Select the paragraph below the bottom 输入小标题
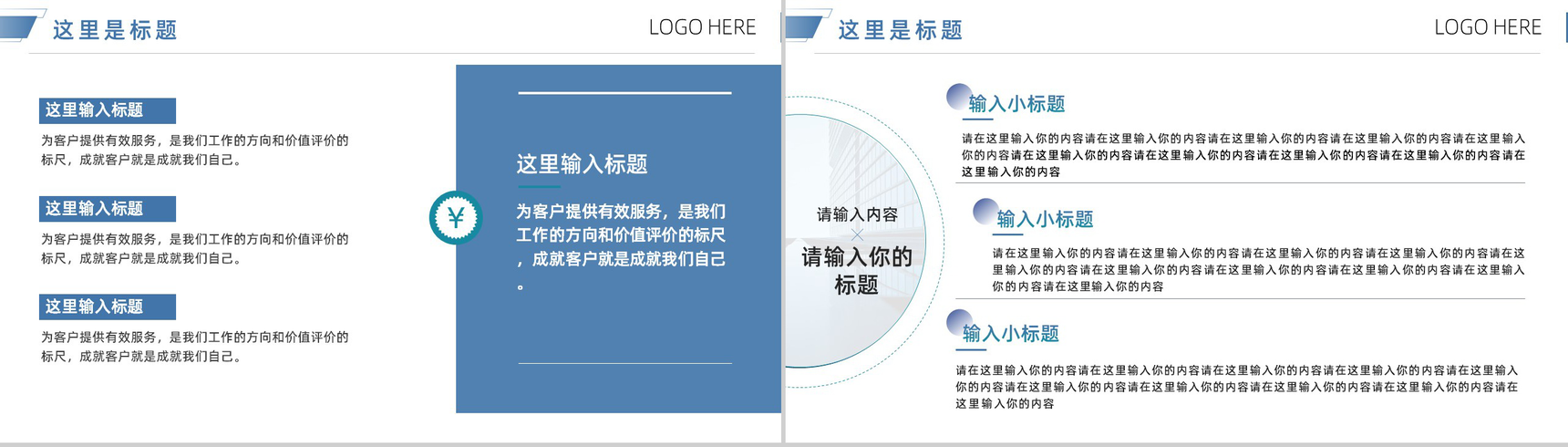The image size is (1568, 447). point(1237,387)
